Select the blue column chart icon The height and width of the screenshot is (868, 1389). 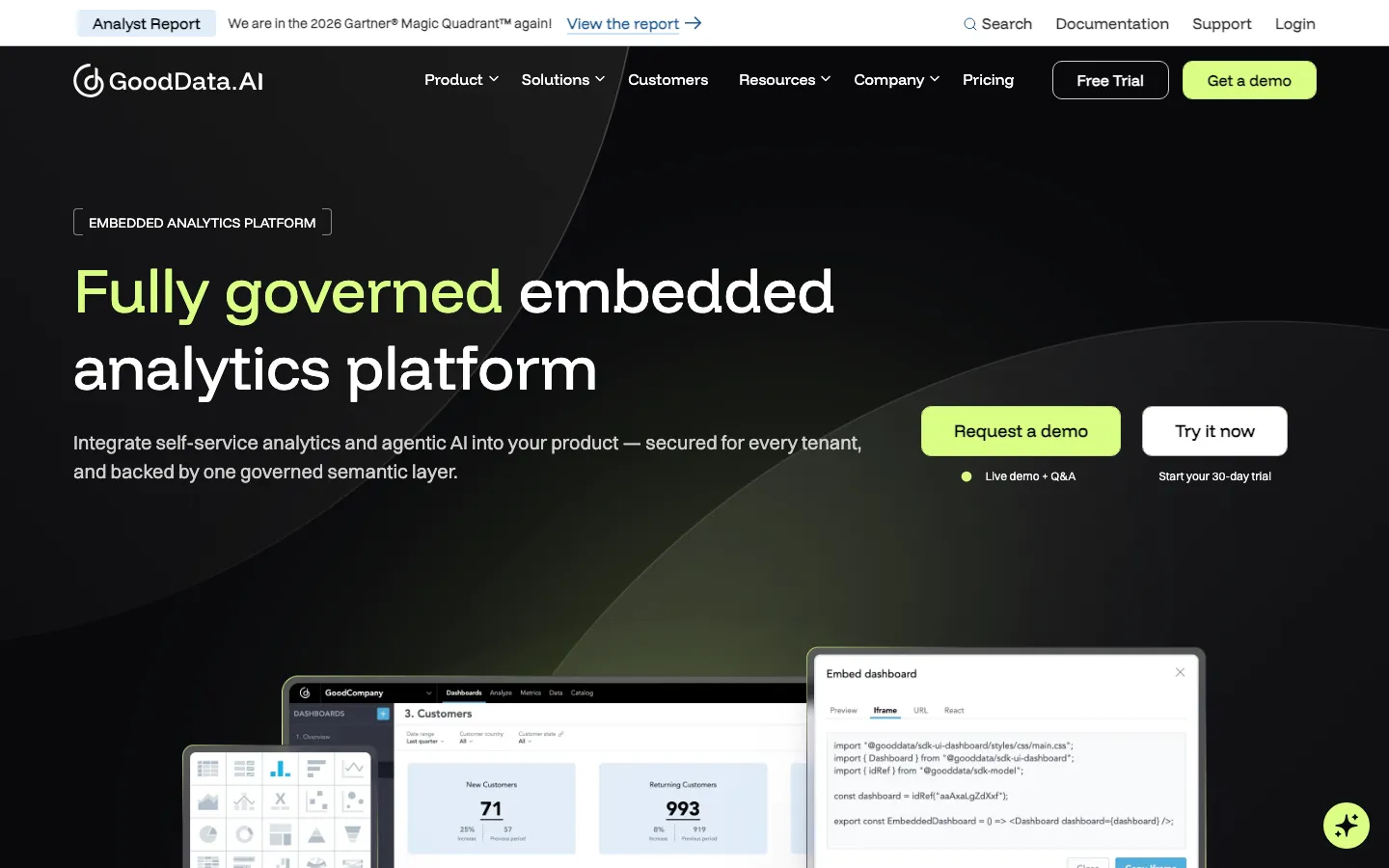[280, 769]
